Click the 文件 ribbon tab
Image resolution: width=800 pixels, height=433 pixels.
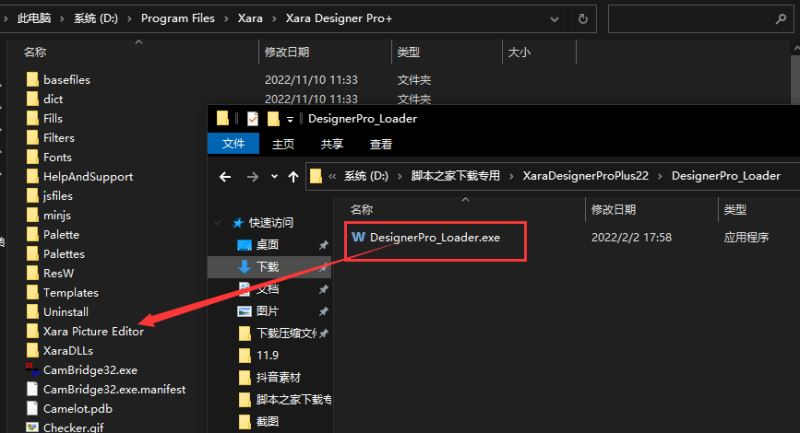coord(233,144)
